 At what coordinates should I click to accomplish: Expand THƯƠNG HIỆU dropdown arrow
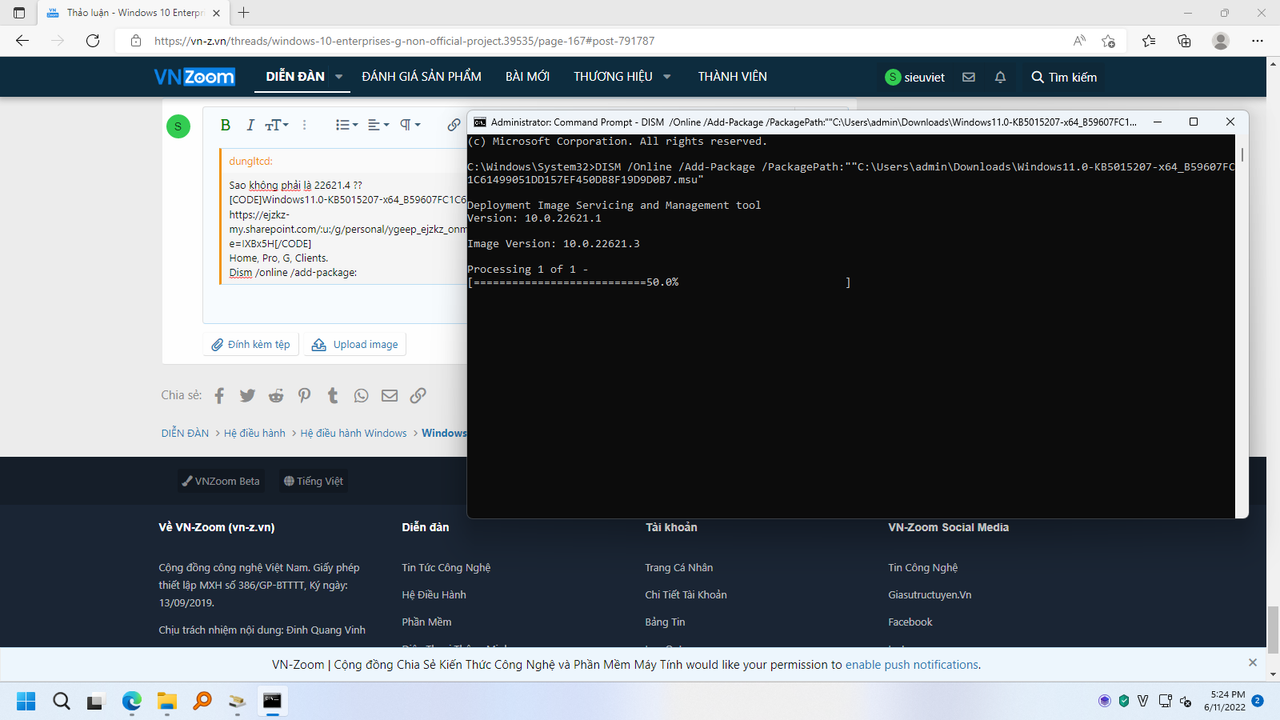667,77
